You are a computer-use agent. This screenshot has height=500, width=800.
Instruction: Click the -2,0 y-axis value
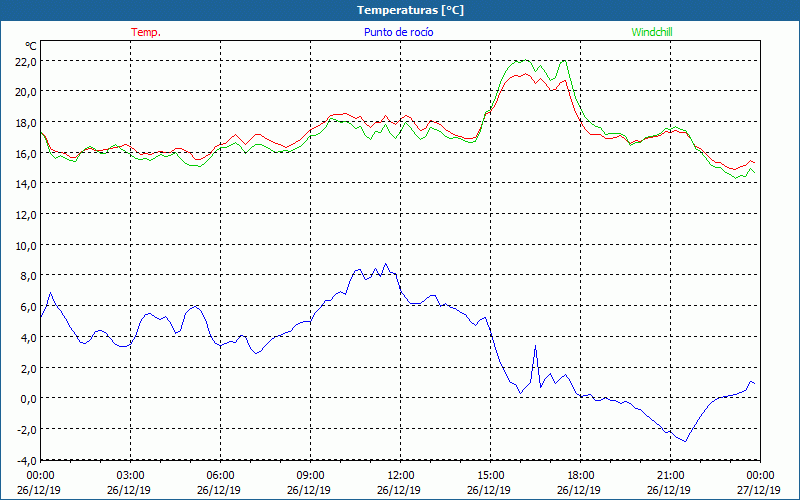click(x=26, y=430)
